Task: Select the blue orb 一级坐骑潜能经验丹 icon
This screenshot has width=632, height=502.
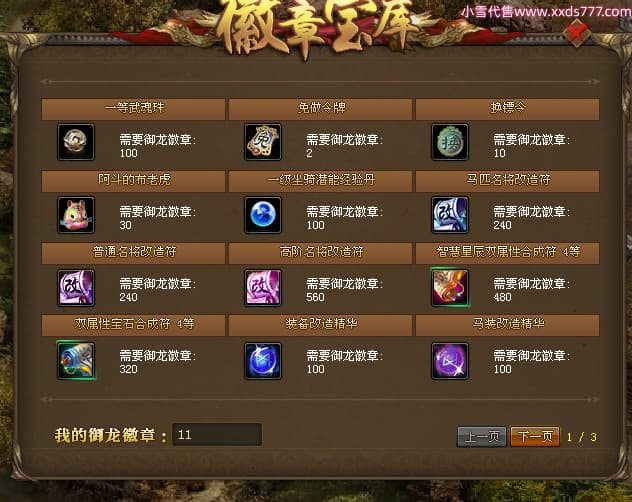Action: tap(263, 215)
